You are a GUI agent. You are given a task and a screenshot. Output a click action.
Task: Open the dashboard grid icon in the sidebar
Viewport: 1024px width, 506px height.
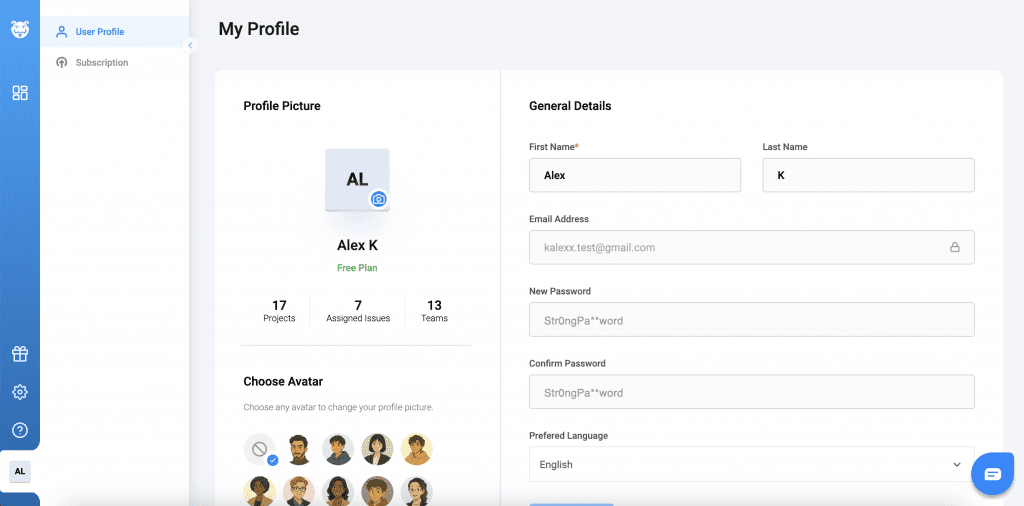click(20, 93)
